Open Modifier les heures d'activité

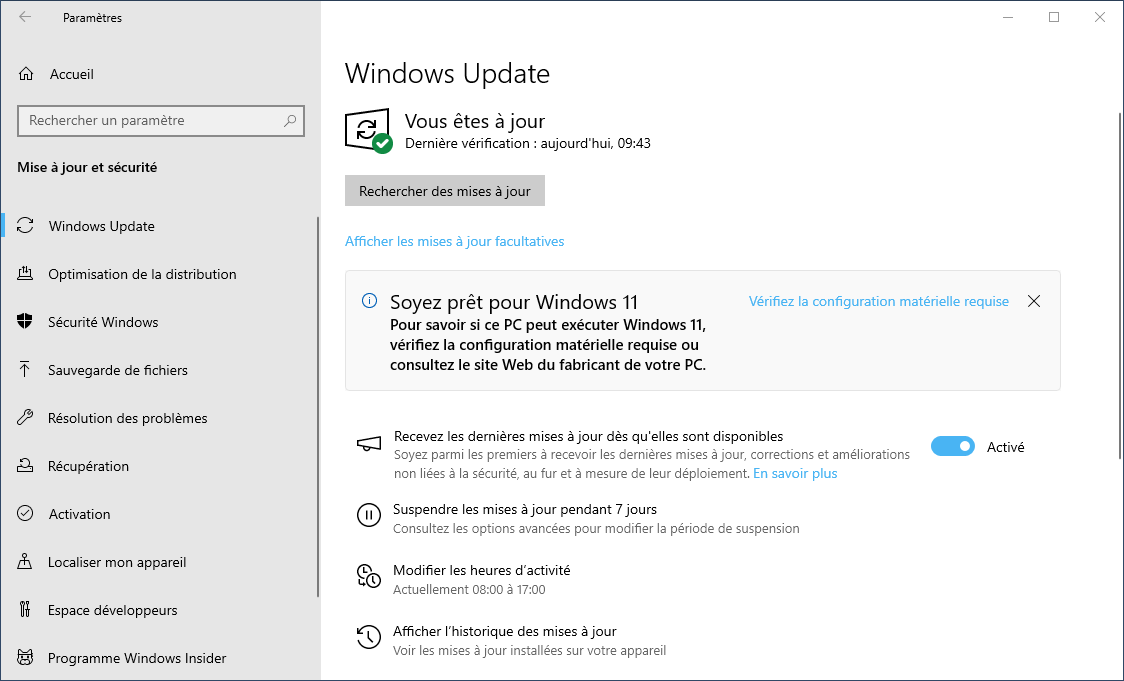pyautogui.click(x=482, y=570)
